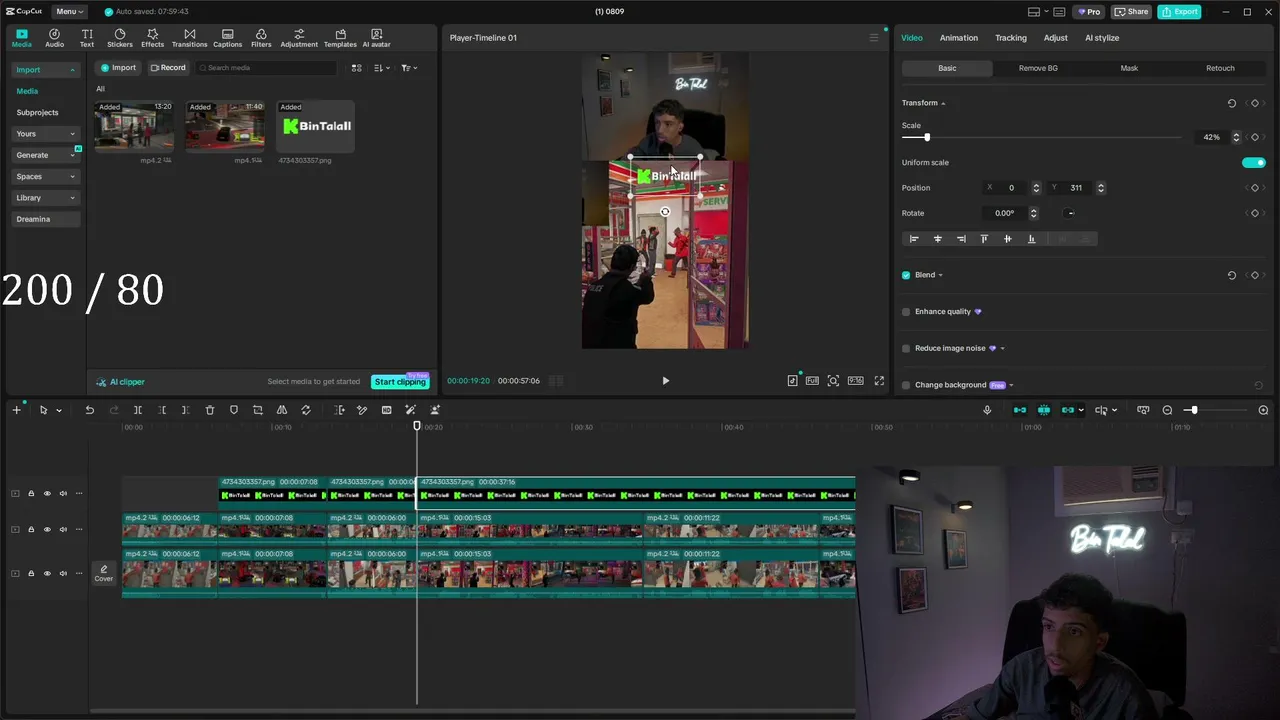This screenshot has height=720, width=1280.
Task: Select the Mask sub-tab
Action: coord(1129,68)
